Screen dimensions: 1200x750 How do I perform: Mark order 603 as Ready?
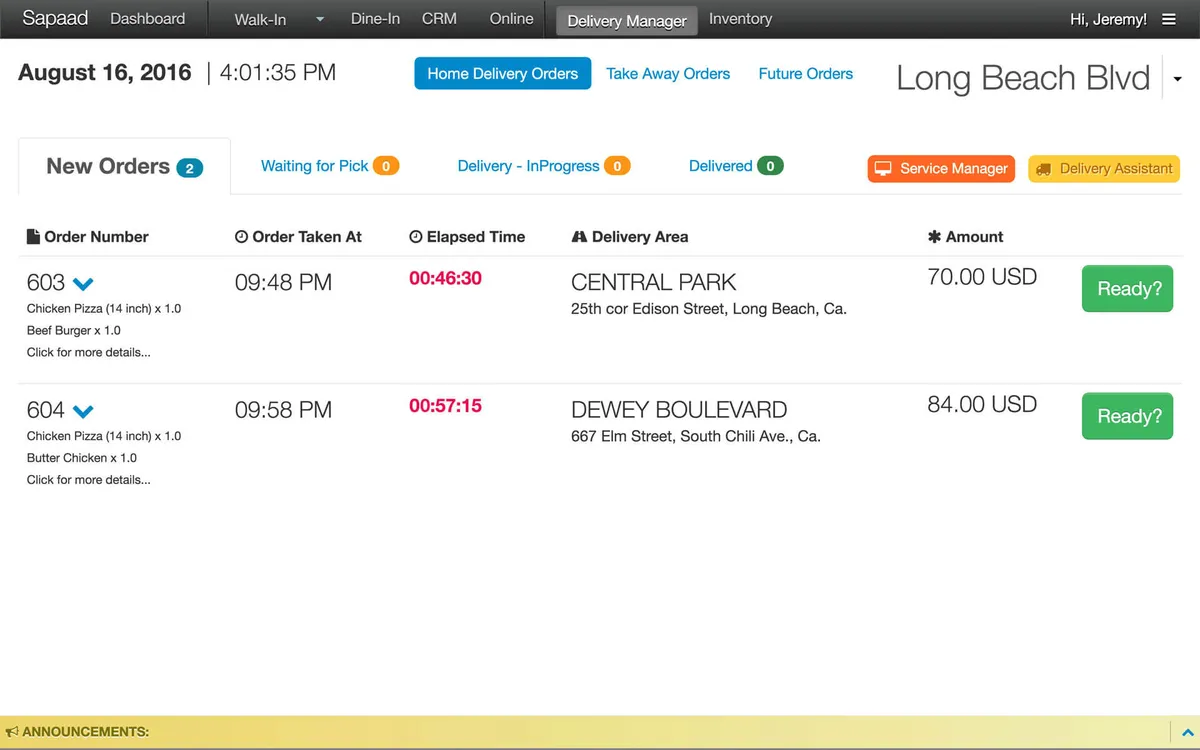tap(1128, 289)
